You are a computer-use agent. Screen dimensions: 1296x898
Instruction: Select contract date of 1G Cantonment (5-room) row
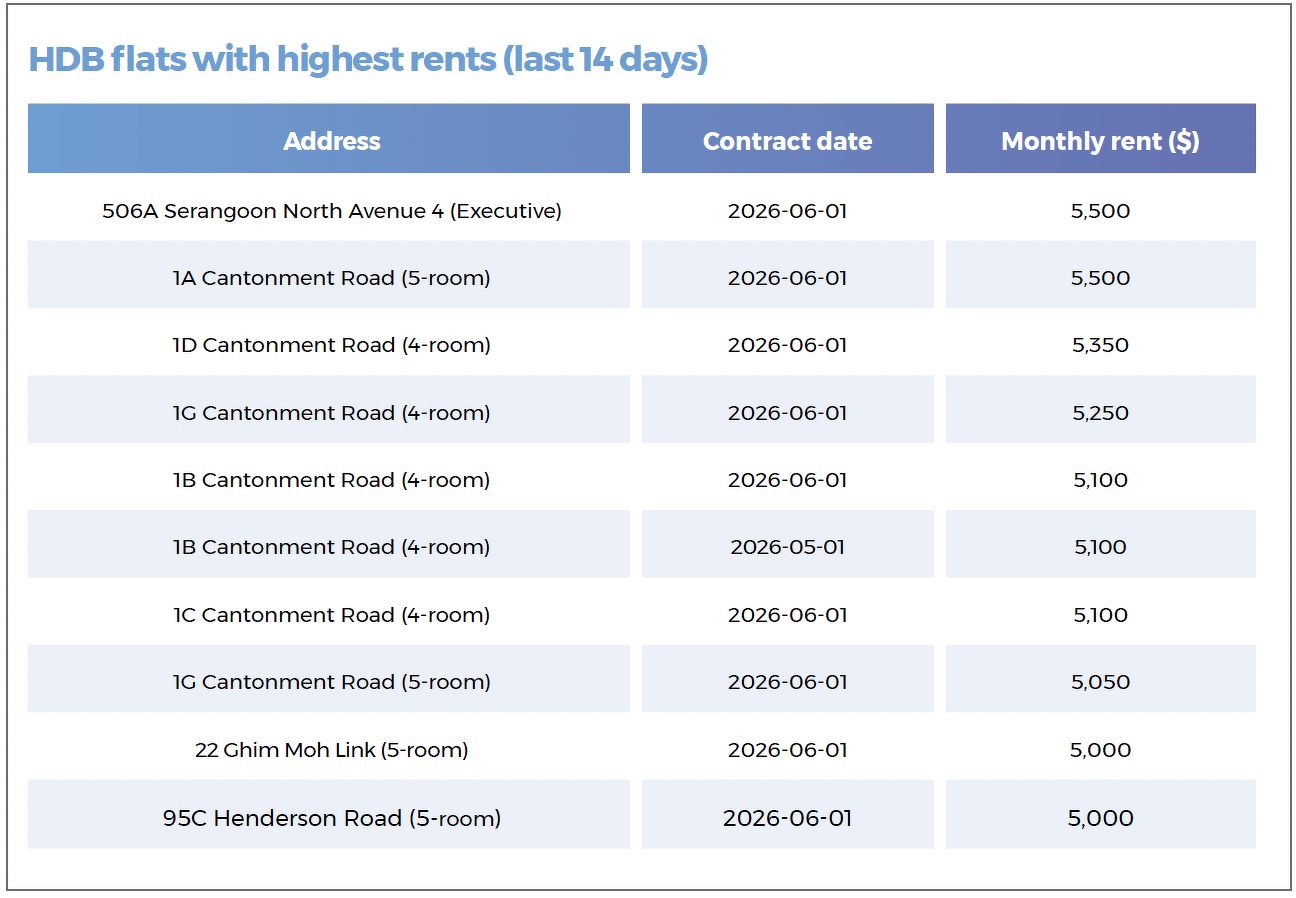788,682
